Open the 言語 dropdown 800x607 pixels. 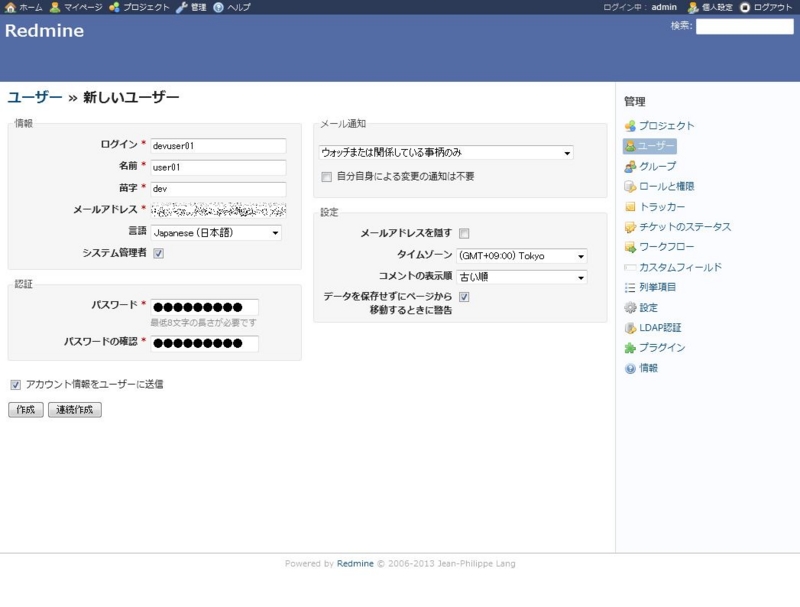pyautogui.click(x=218, y=231)
